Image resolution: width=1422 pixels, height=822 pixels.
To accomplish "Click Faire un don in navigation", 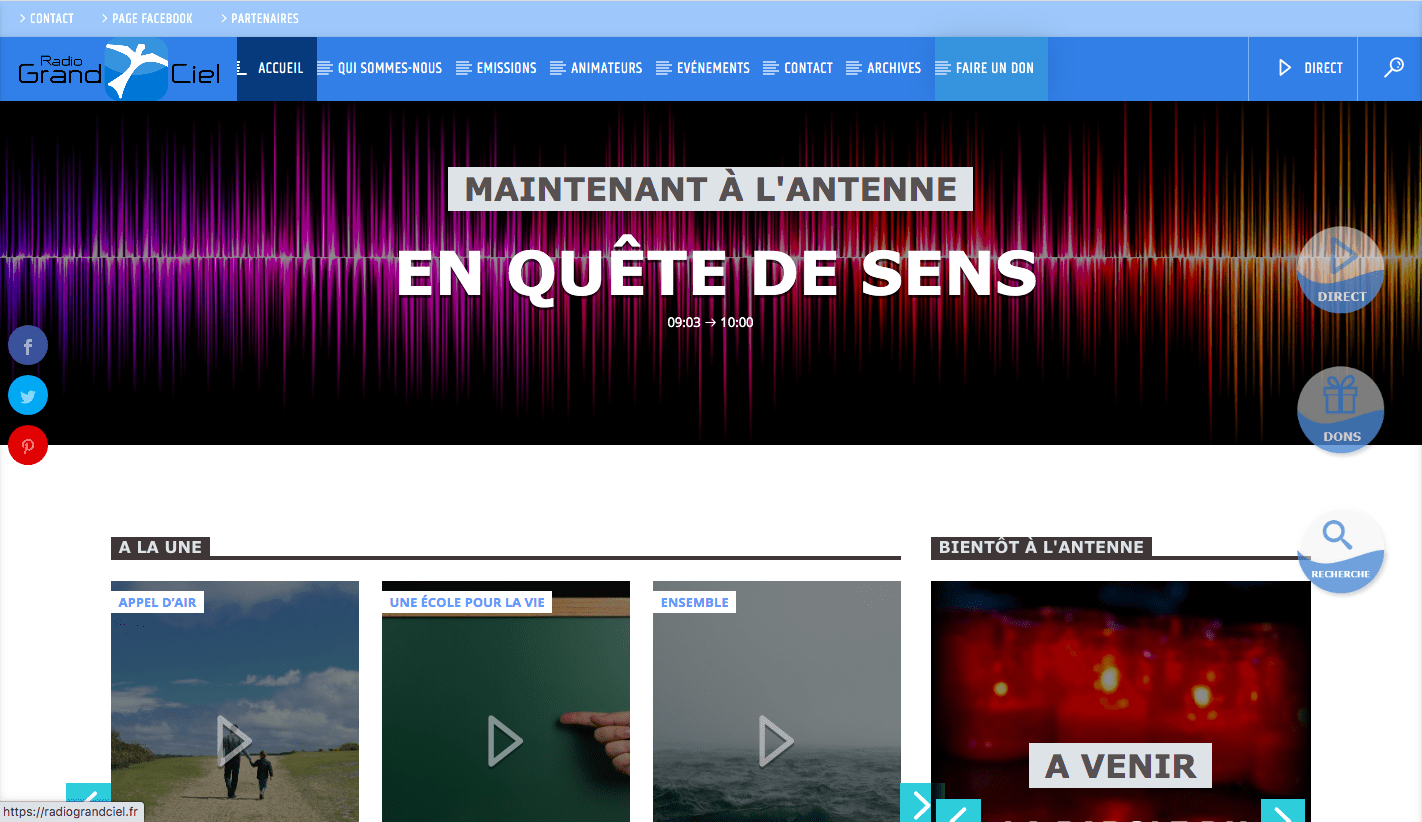I will coord(991,68).
